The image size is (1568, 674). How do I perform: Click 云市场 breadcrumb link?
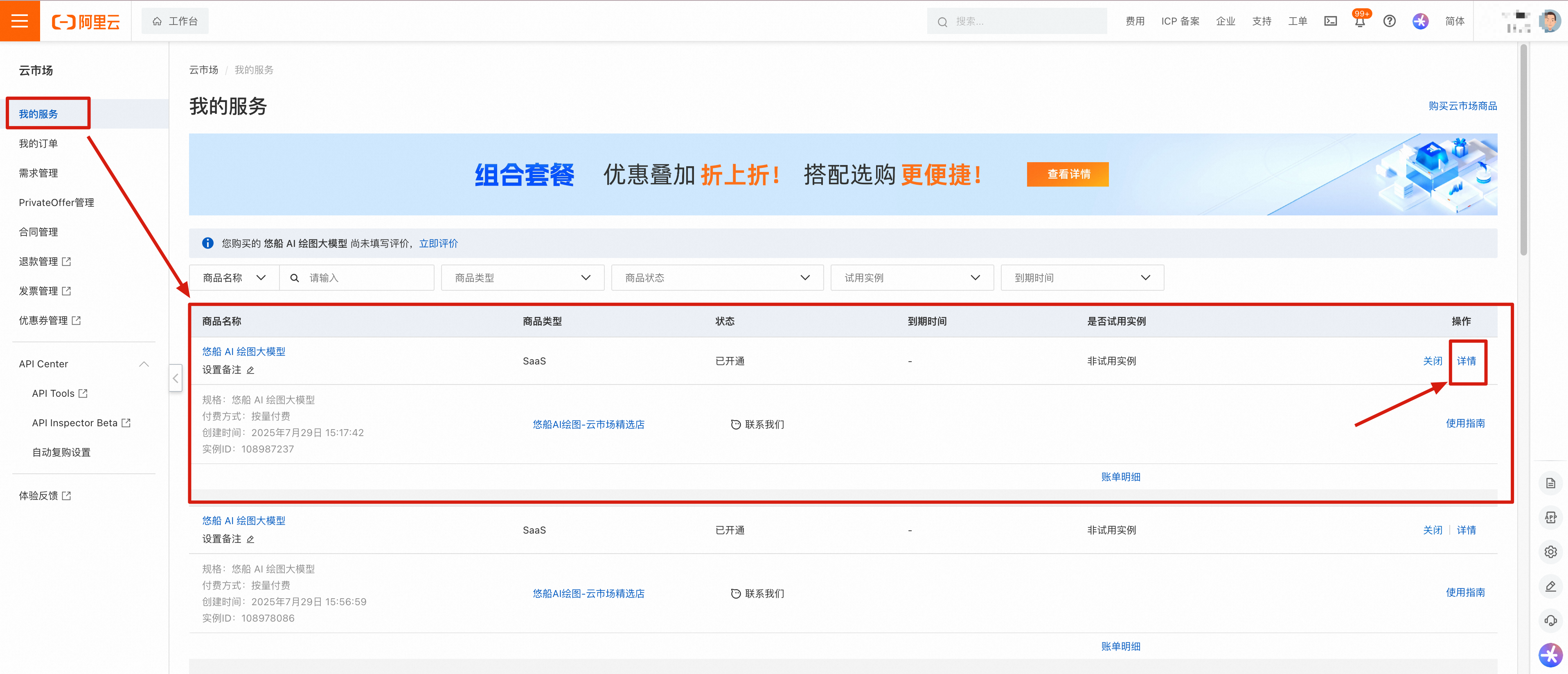[x=203, y=70]
